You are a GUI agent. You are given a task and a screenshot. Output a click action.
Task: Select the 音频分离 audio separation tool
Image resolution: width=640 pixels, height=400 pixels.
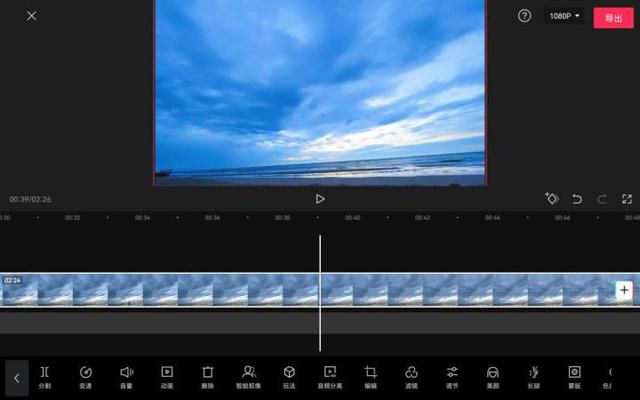coord(330,378)
